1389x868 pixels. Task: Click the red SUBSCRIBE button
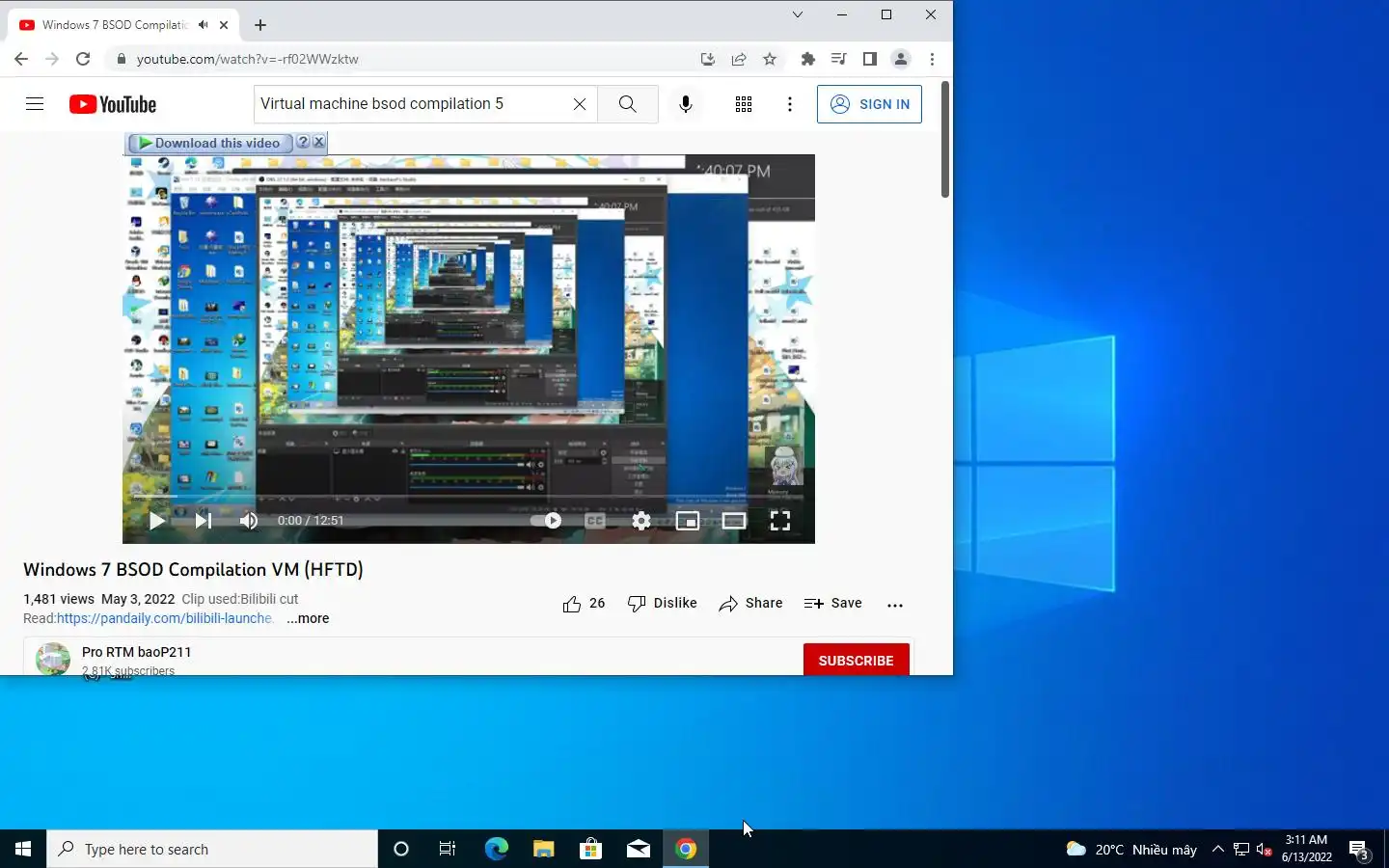(856, 660)
